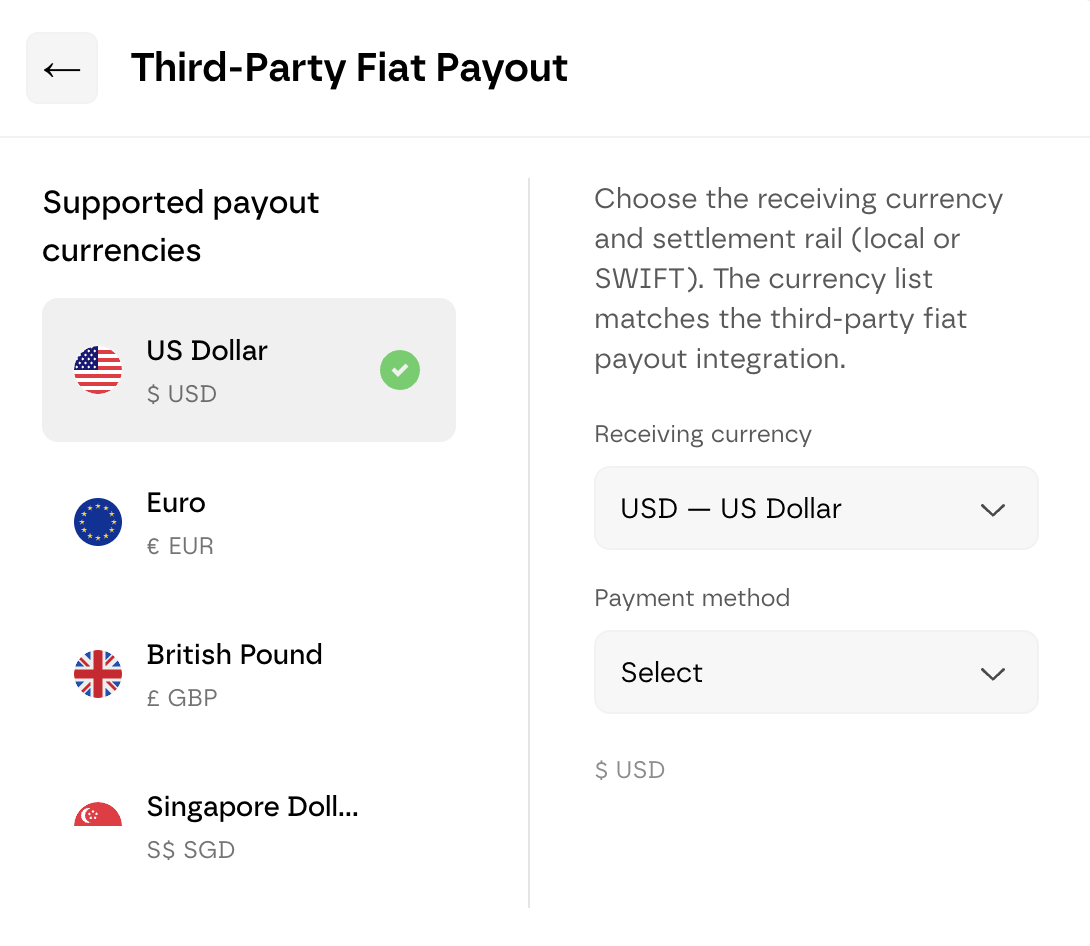Click the US flag icon
Viewport: 1090px width, 946px height.
point(97,370)
